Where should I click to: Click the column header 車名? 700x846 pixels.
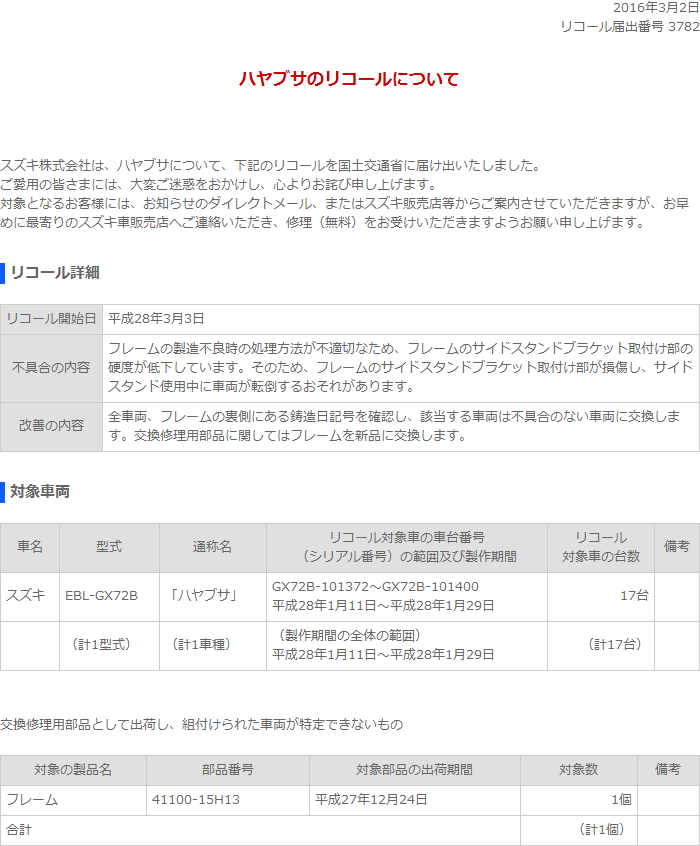tap(30, 547)
